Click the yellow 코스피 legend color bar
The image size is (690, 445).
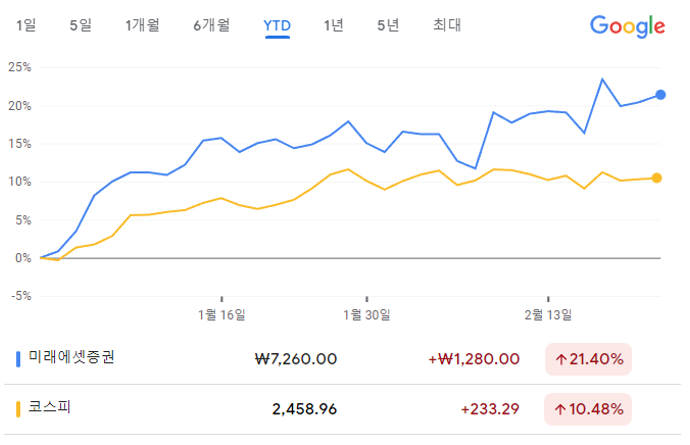[18, 409]
